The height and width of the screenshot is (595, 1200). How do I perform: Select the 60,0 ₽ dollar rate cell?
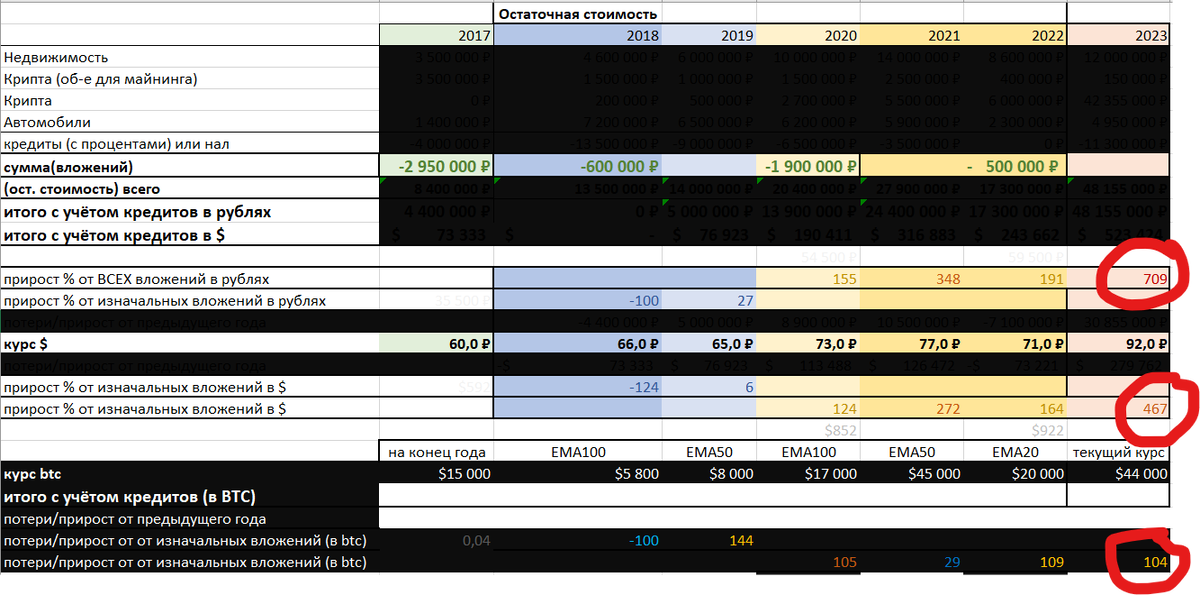(436, 344)
